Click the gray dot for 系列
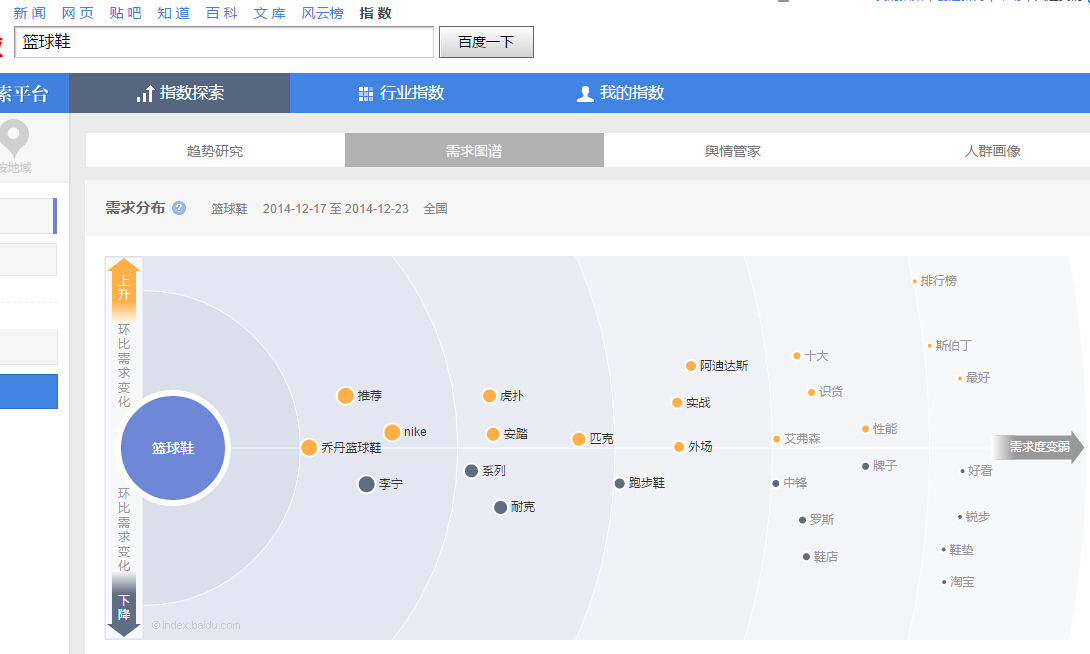This screenshot has width=1090, height=654. 471,471
